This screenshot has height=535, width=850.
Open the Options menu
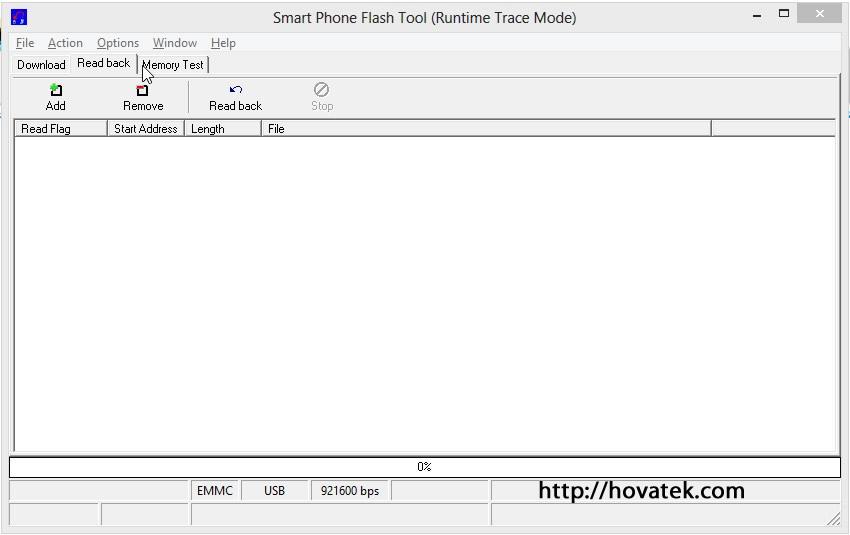[x=118, y=43]
